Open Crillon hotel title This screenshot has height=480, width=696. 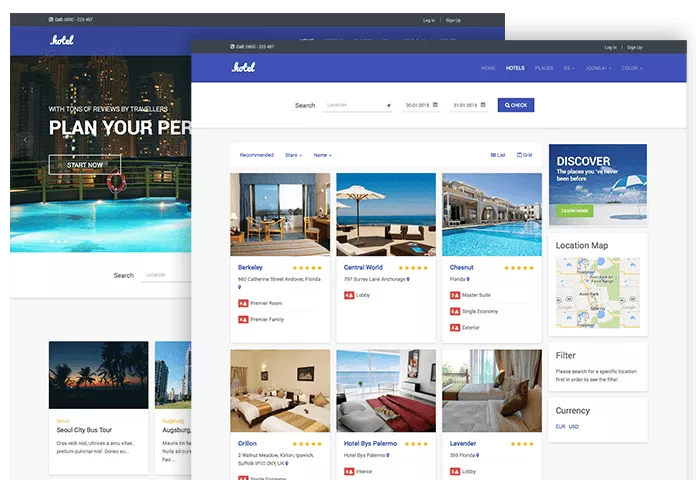point(247,443)
